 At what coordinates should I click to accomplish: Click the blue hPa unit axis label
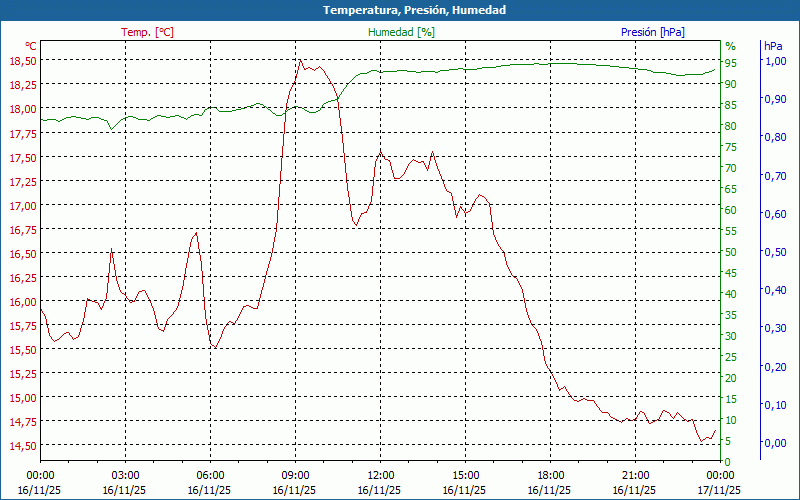point(773,46)
